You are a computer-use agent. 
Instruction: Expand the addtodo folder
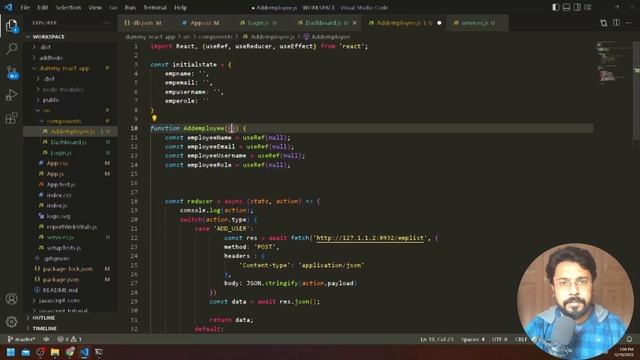[x=51, y=58]
